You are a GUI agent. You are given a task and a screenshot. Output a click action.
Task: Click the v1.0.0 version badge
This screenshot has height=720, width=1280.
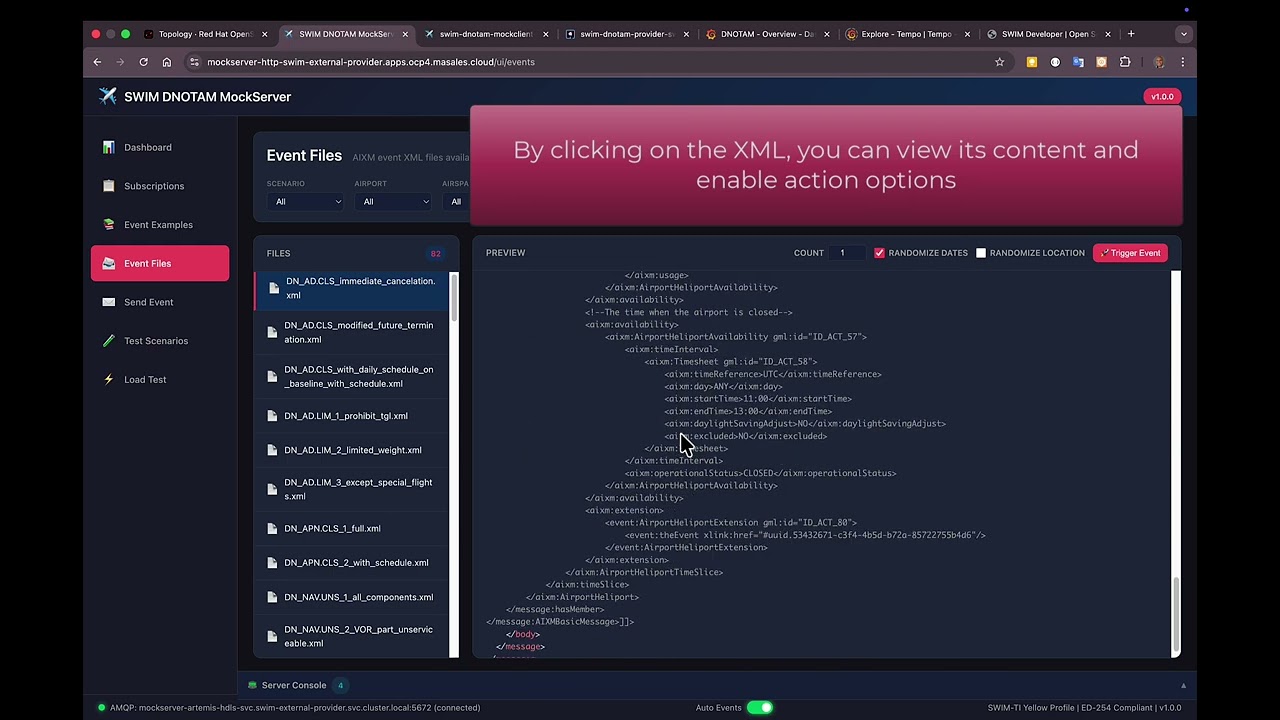[1162, 97]
